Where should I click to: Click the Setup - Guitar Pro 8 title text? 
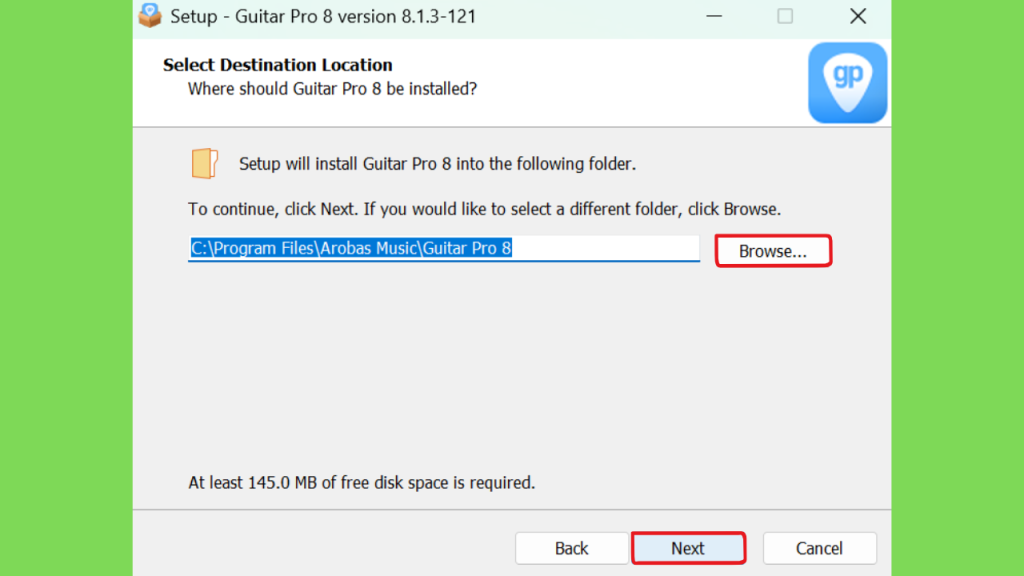[x=323, y=16]
